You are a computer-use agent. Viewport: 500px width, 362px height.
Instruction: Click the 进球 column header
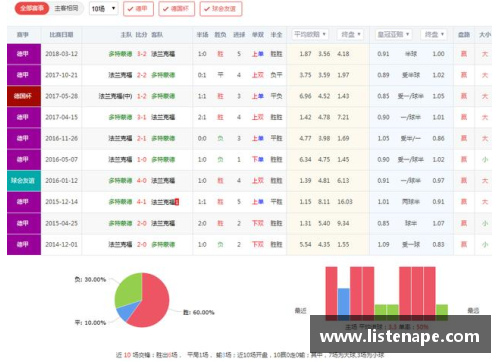coord(239,35)
